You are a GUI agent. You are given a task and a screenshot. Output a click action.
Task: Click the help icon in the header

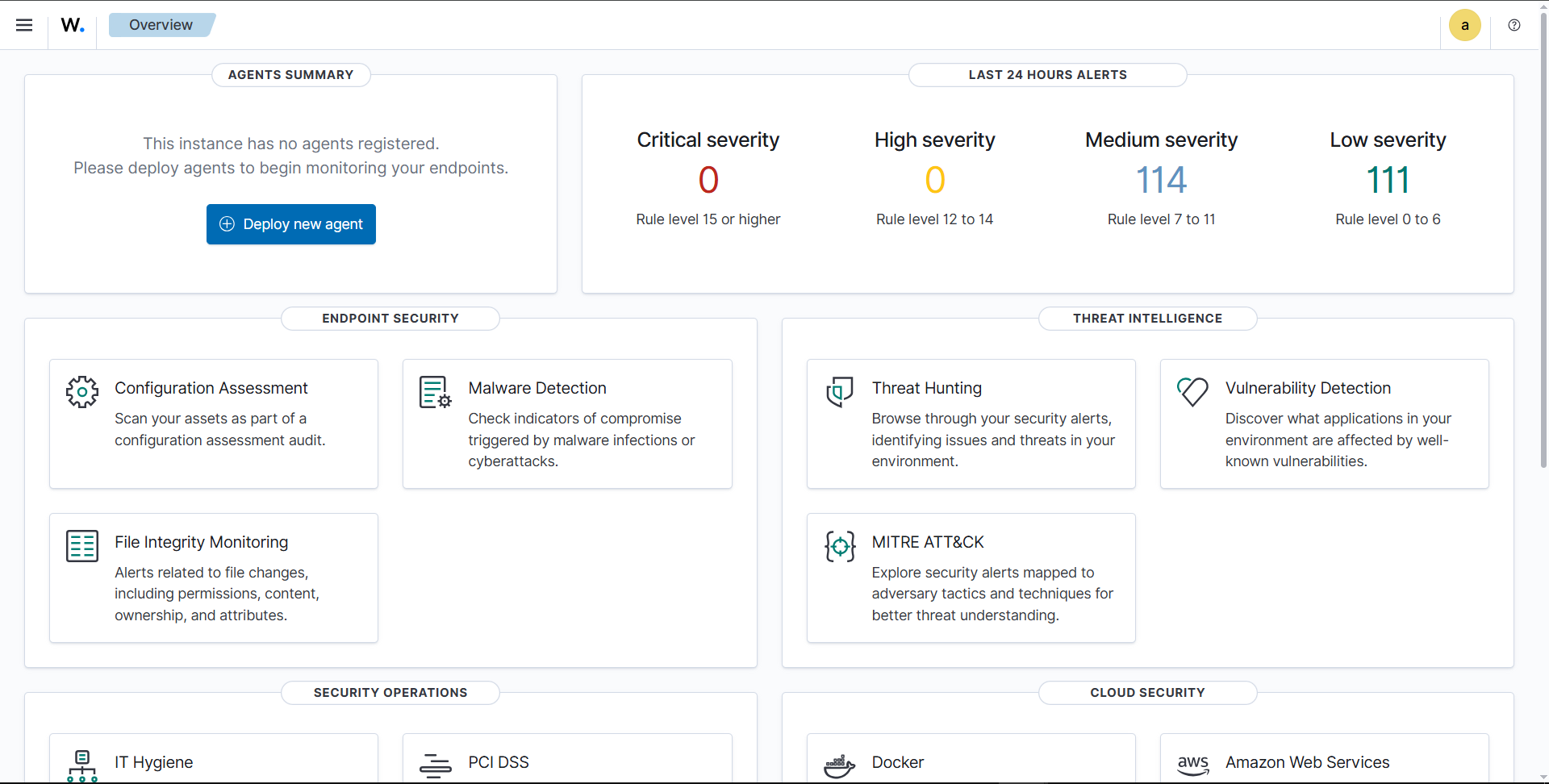coord(1514,25)
